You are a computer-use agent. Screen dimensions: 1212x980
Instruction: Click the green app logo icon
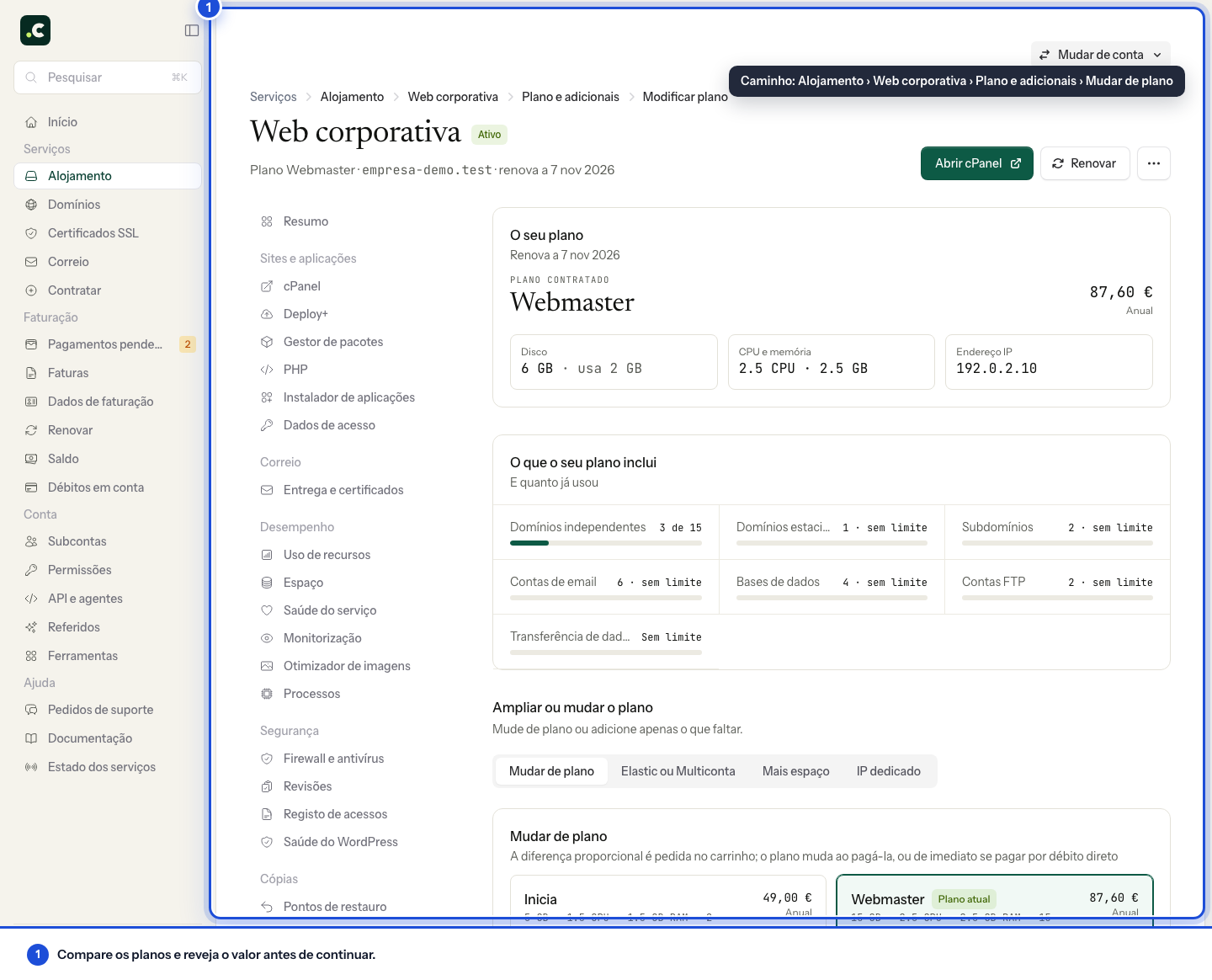pos(35,30)
